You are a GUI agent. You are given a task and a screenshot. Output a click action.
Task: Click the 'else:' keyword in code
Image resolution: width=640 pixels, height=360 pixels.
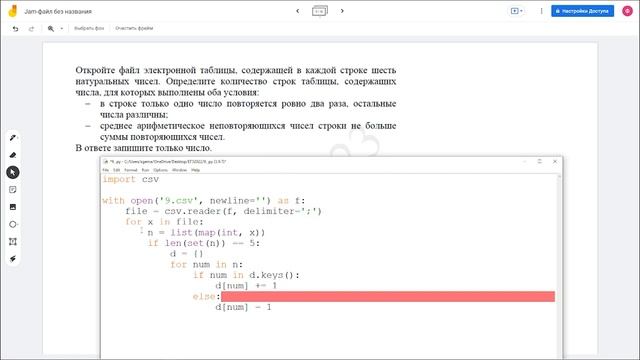(x=207, y=296)
